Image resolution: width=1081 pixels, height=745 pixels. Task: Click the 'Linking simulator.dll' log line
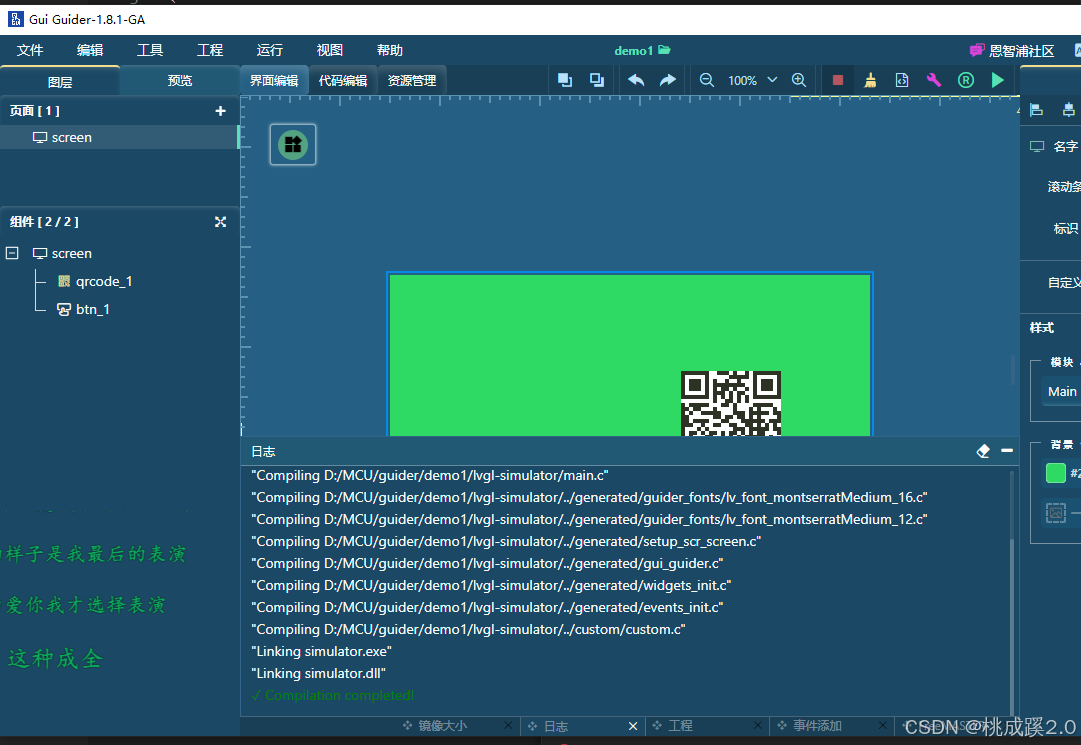[x=319, y=673]
